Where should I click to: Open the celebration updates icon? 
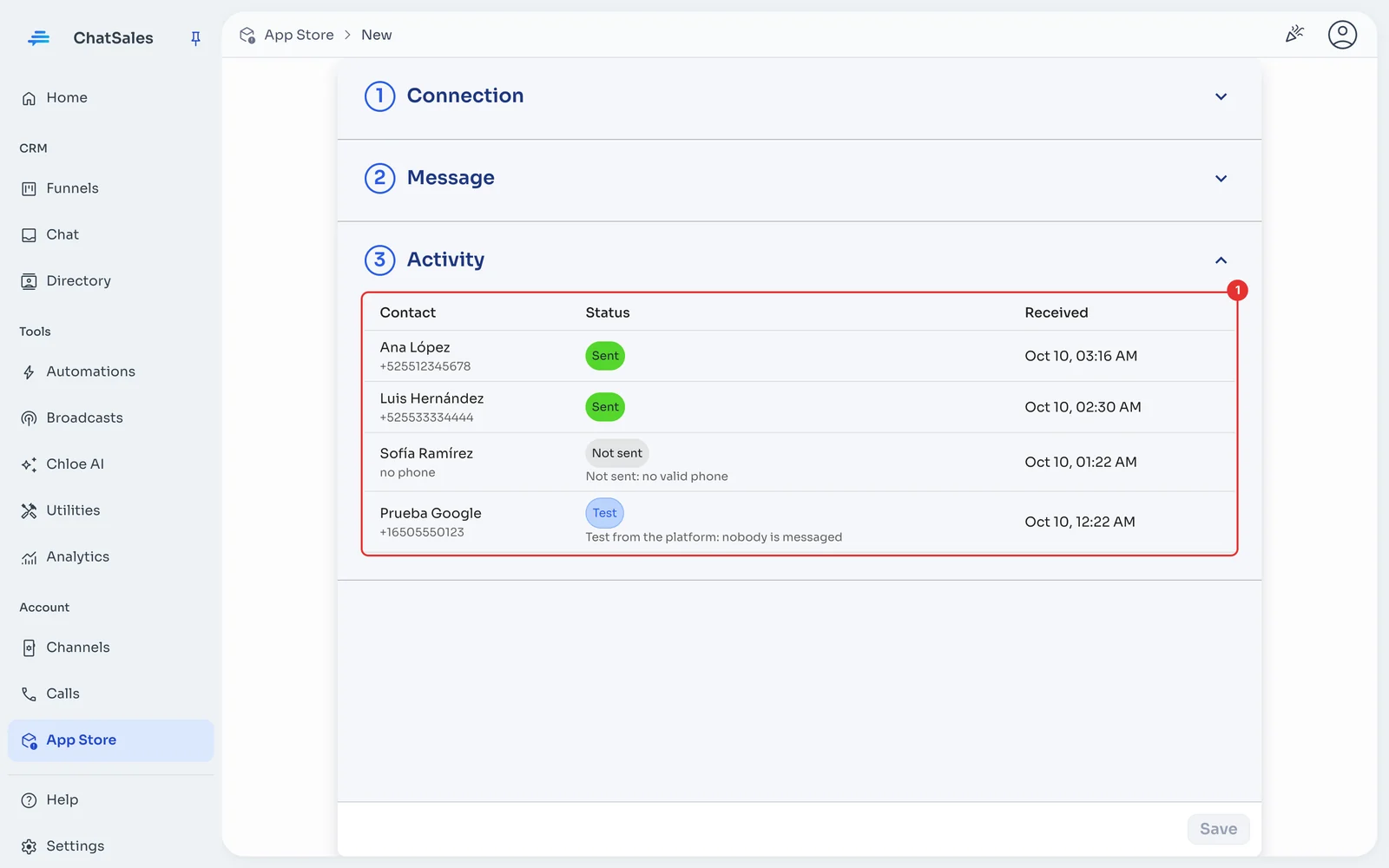1294,35
